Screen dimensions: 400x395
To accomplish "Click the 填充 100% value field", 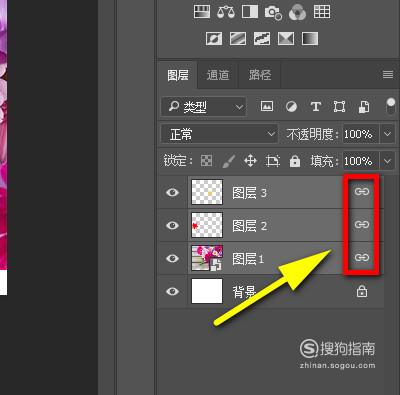I will coord(360,161).
